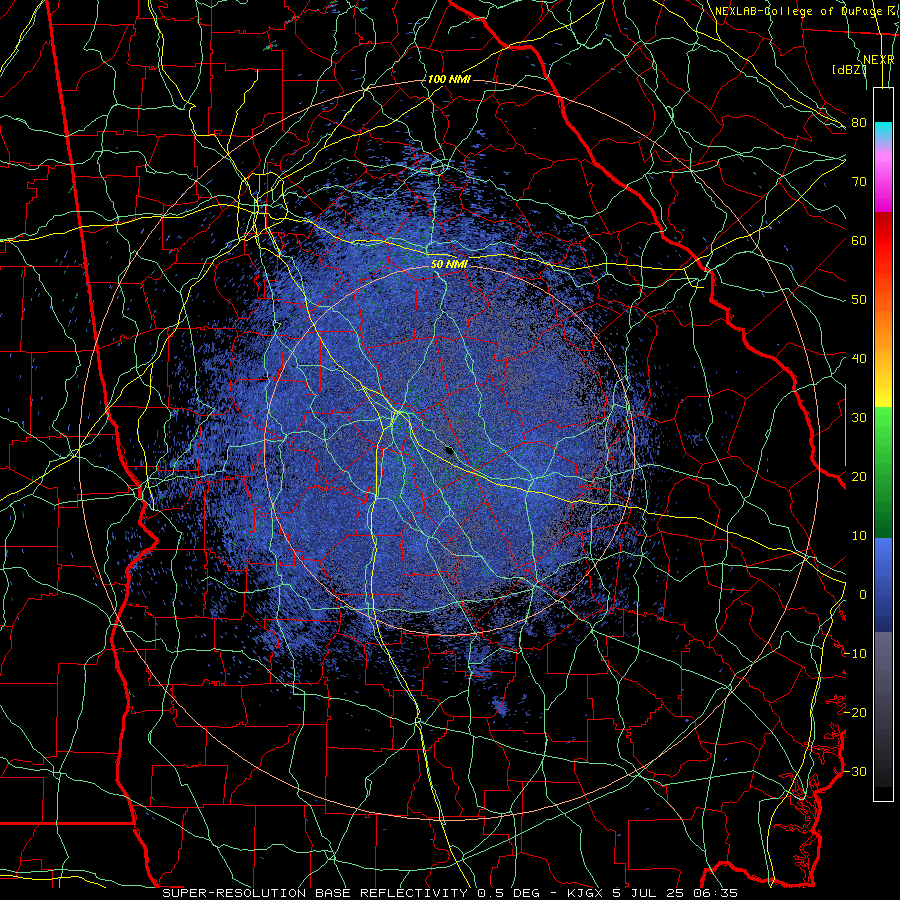The height and width of the screenshot is (900, 900).
Task: Click the 10 value on the color scale
Action: point(859,536)
